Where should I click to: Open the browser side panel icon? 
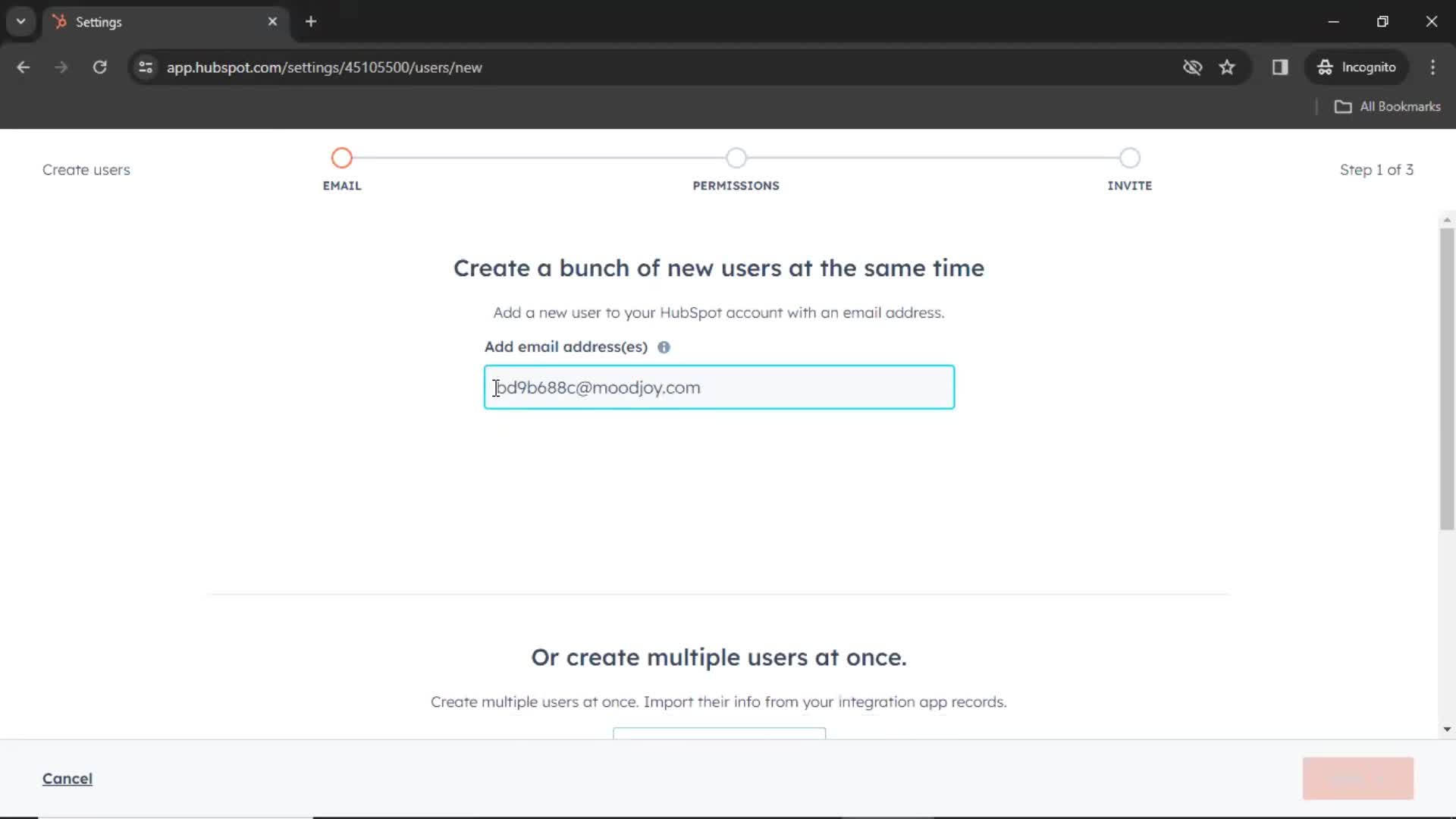click(1280, 67)
